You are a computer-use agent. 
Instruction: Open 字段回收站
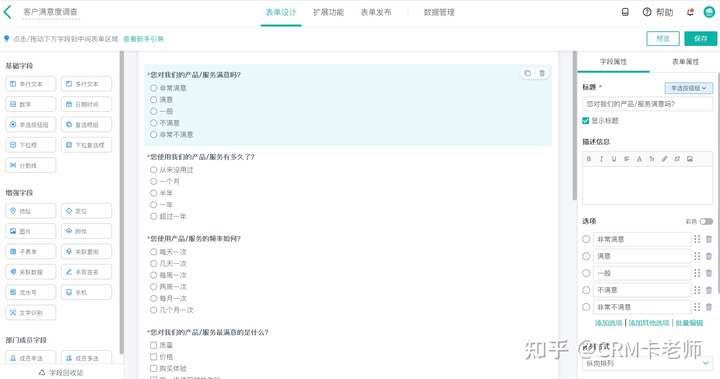61,373
